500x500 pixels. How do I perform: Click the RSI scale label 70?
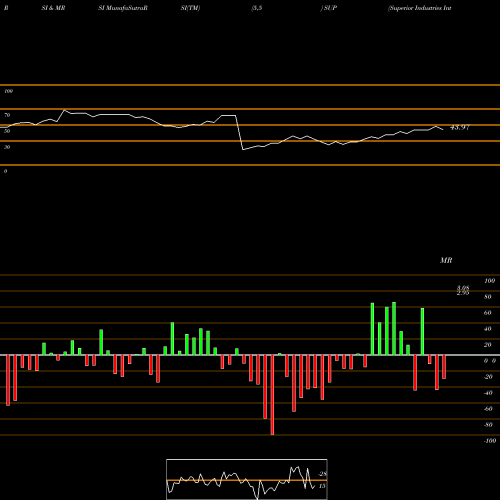point(7,115)
